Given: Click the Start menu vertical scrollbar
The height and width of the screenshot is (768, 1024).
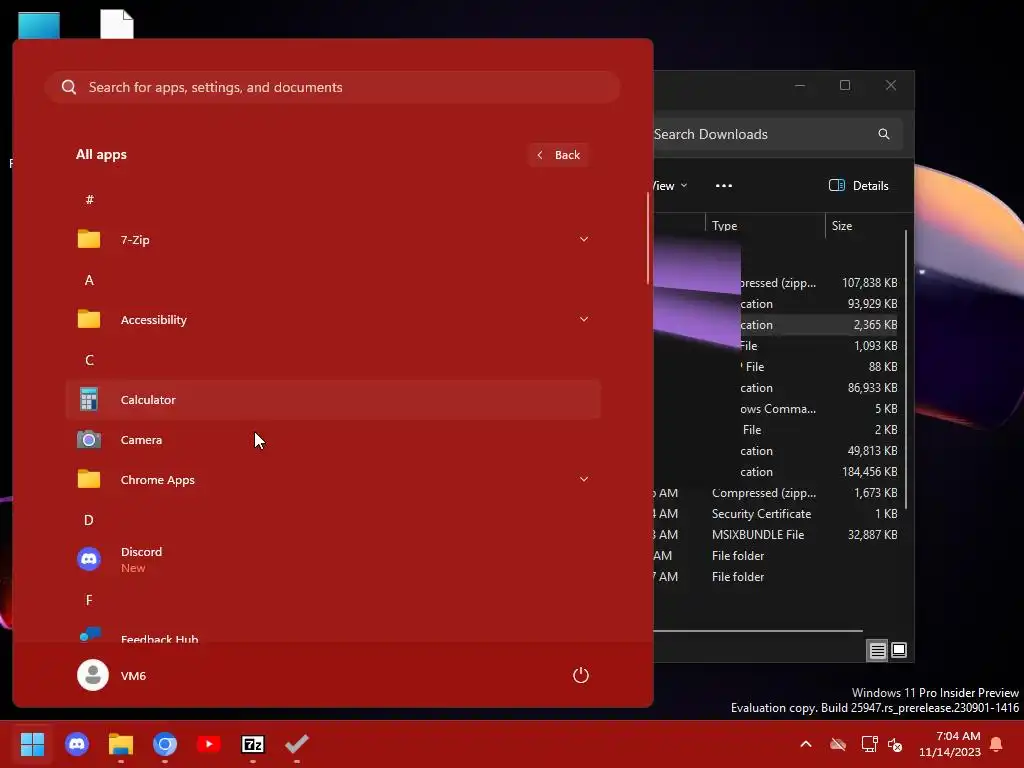Looking at the screenshot, I should click(648, 238).
